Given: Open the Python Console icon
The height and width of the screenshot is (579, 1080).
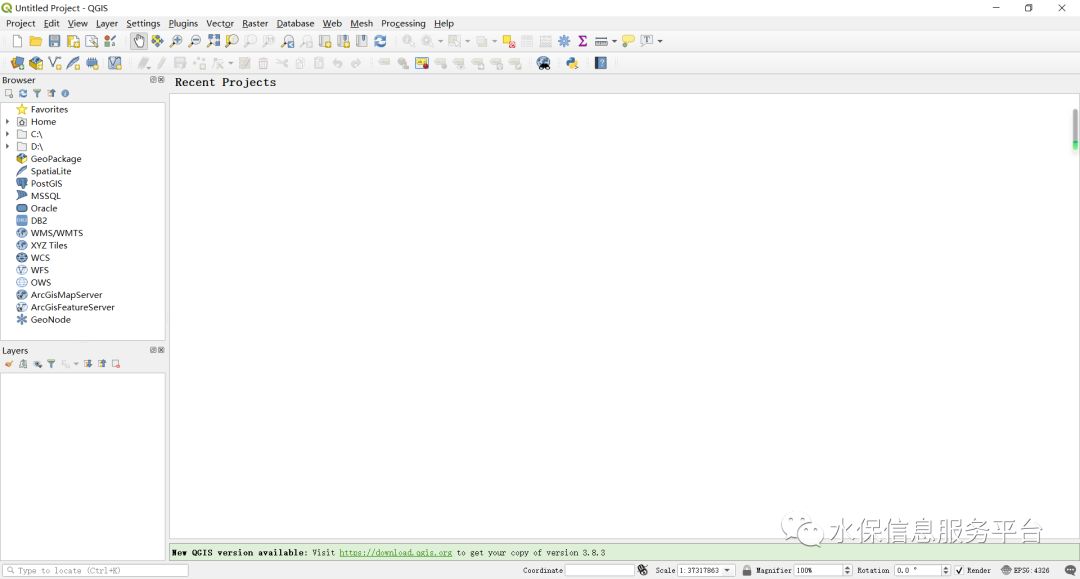Looking at the screenshot, I should click(x=572, y=63).
